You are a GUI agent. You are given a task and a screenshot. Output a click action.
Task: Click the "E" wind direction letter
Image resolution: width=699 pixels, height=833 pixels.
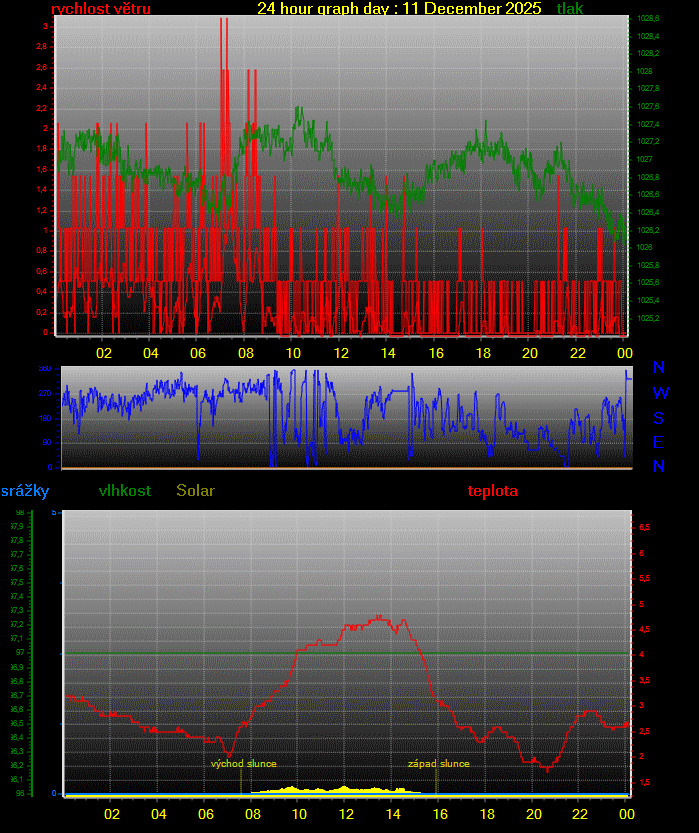pos(659,442)
